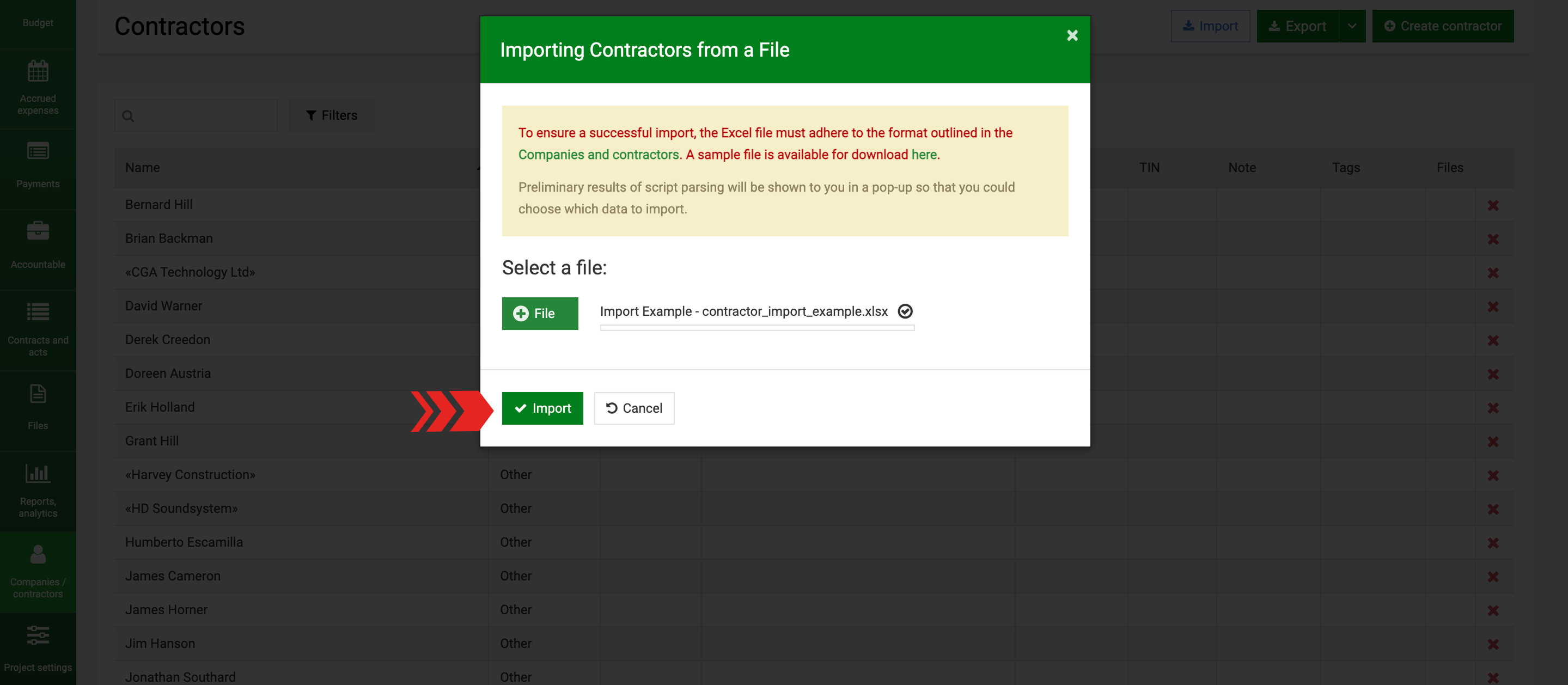1568x685 pixels.
Task: Delete Jim Hanson row
Action: point(1493,644)
